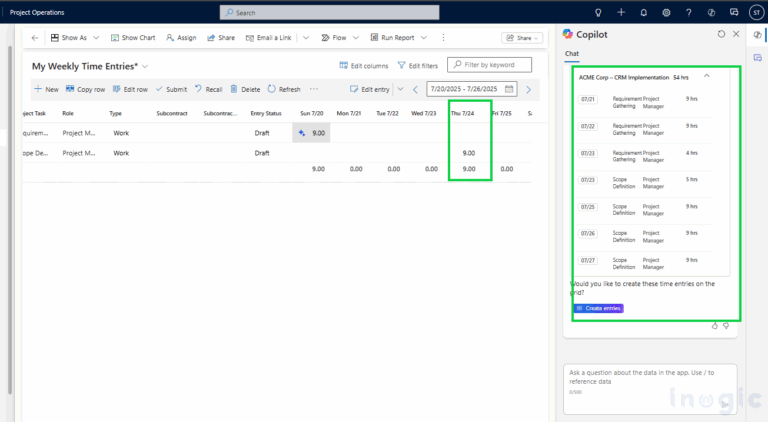Viewport: 768px width, 422px height.
Task: Expand the chevron next to Email a Link
Action: click(x=306, y=38)
